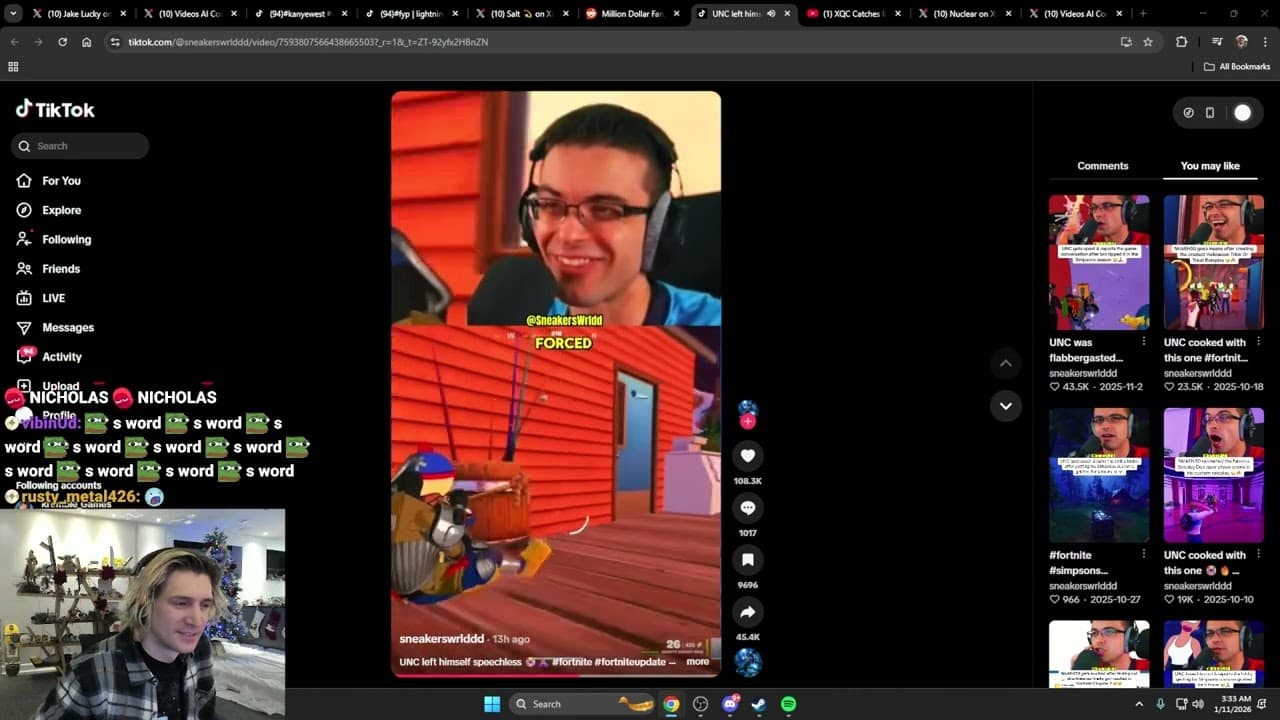
Task: Expand caption with the 'more' link
Action: coord(698,662)
